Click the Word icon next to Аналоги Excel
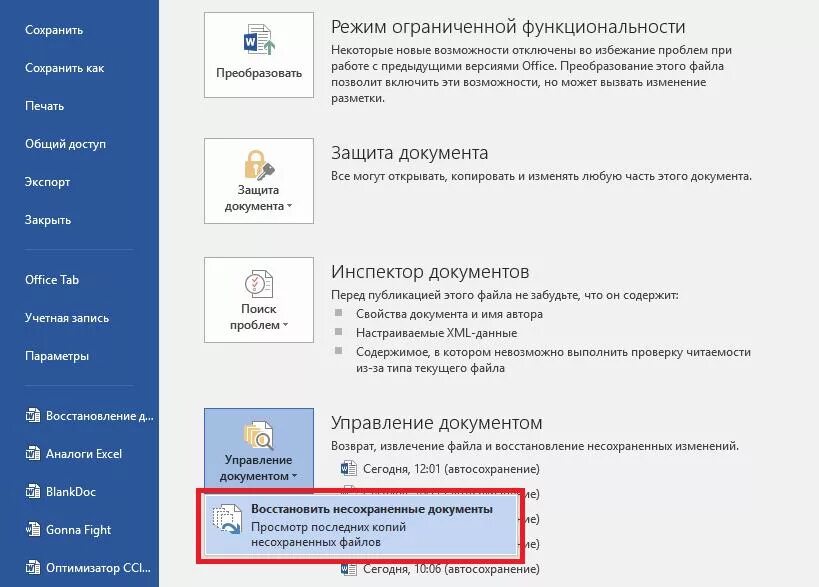This screenshot has width=819, height=587. (x=33, y=453)
